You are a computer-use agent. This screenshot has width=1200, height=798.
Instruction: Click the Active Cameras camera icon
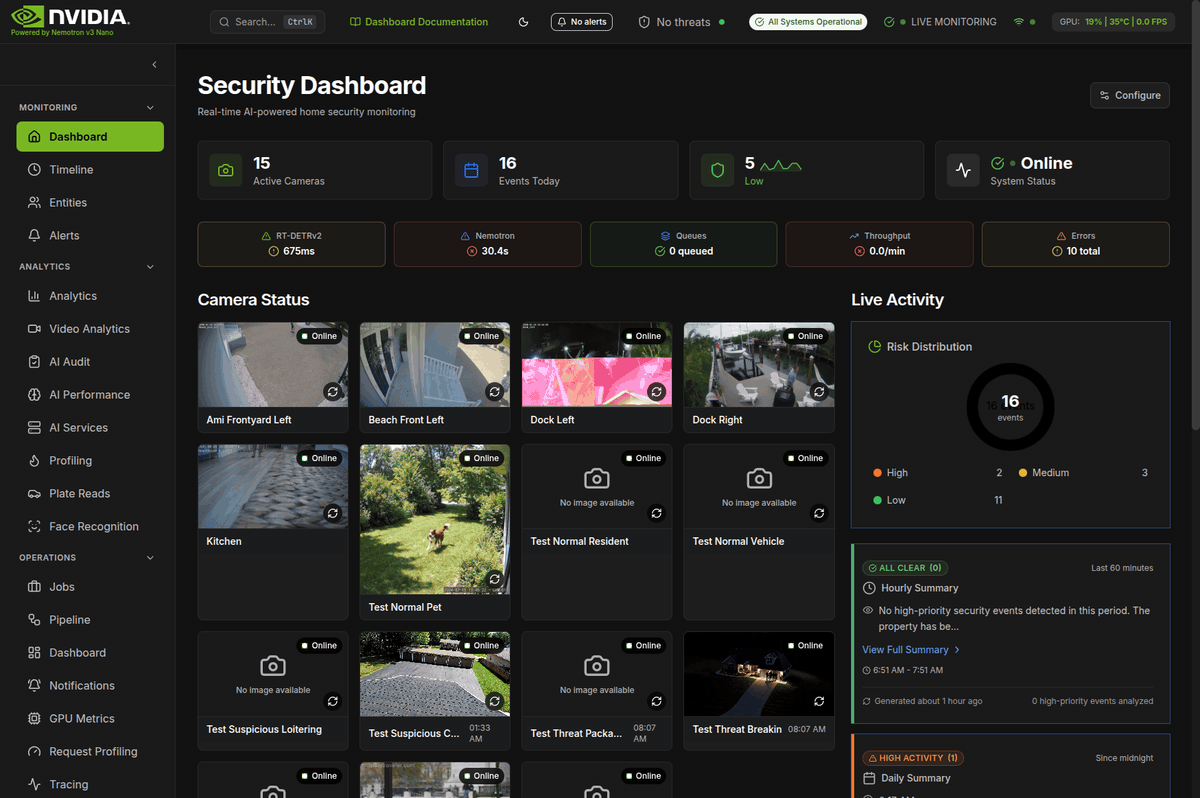(225, 171)
